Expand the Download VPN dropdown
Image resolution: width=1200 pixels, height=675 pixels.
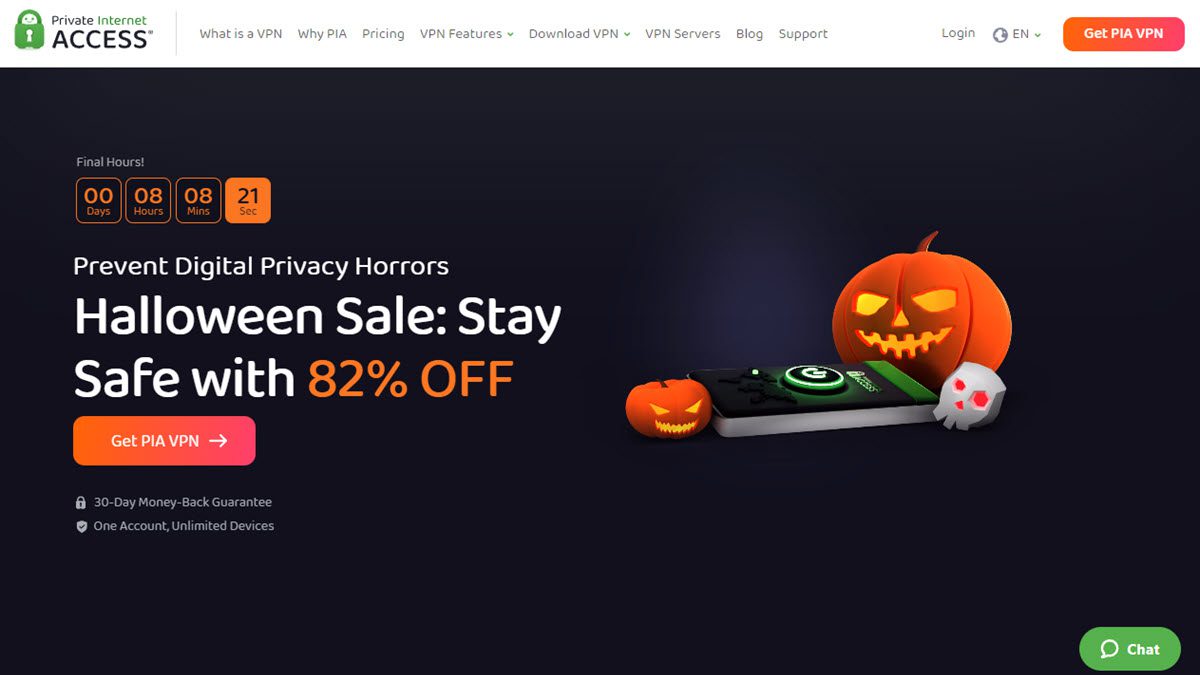[x=579, y=34]
